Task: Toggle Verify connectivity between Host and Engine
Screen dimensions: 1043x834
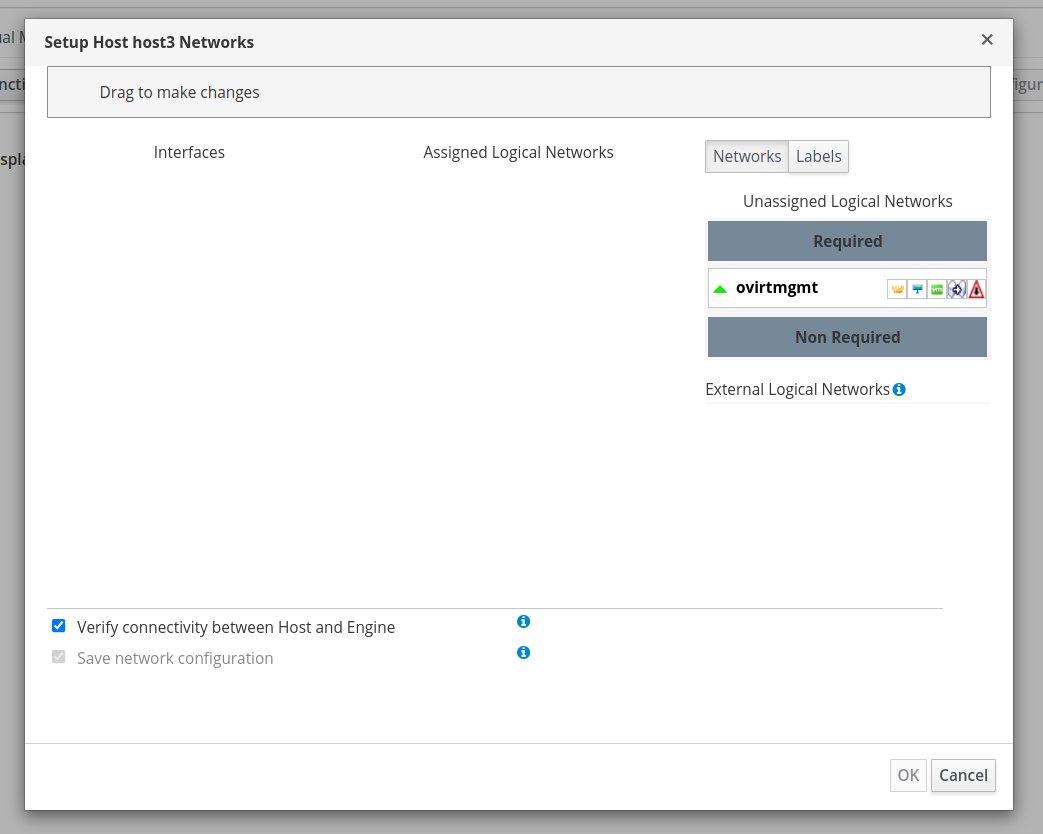Action: click(59, 627)
